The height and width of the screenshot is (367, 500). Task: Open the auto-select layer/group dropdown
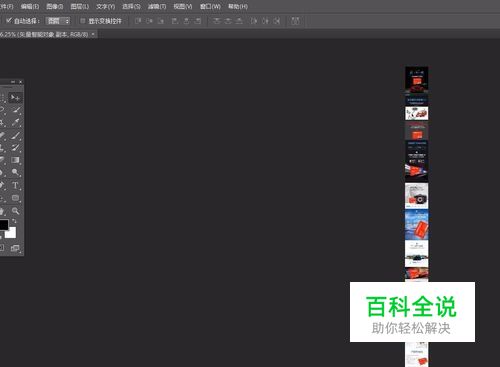[58, 21]
